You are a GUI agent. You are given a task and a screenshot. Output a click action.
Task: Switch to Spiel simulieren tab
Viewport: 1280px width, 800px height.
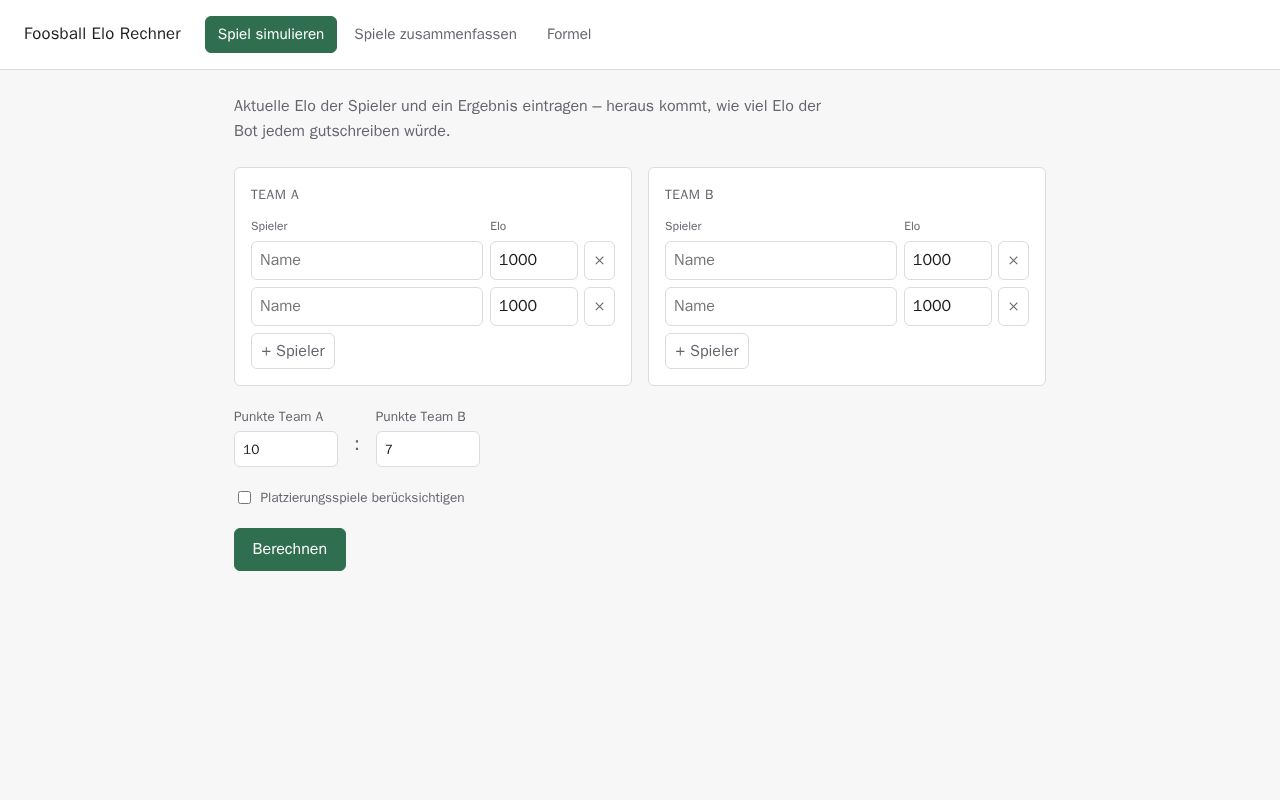pyautogui.click(x=271, y=34)
